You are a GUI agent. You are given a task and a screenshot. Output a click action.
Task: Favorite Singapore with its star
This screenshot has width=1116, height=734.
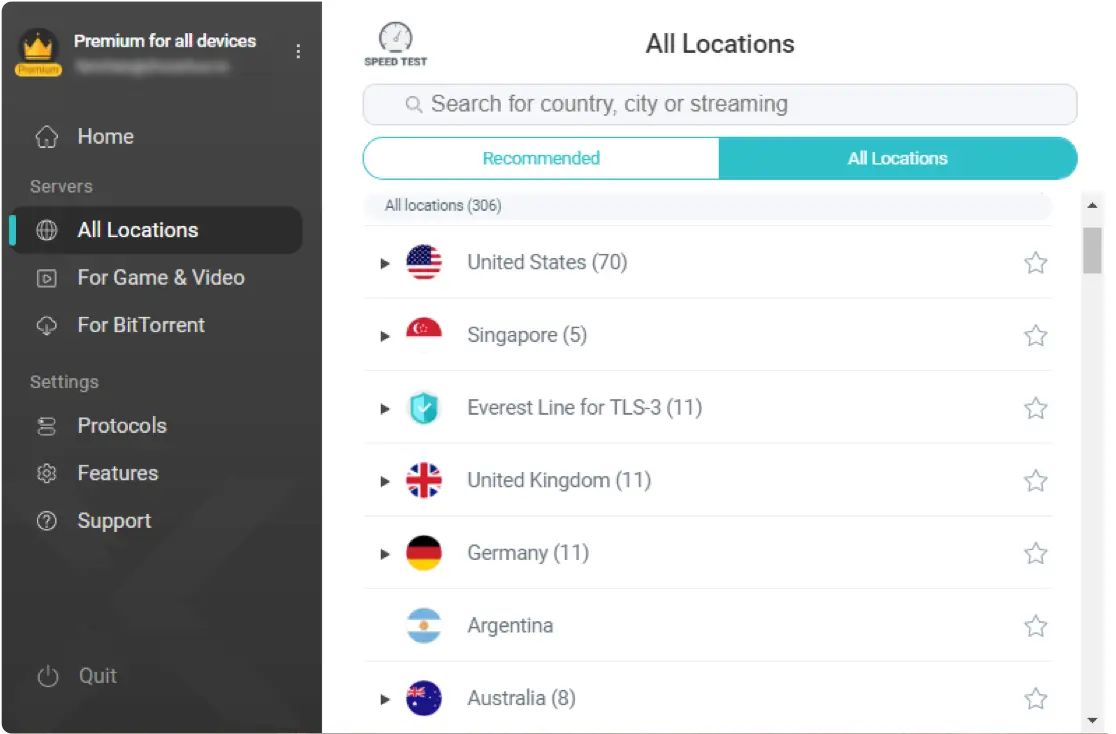point(1036,335)
